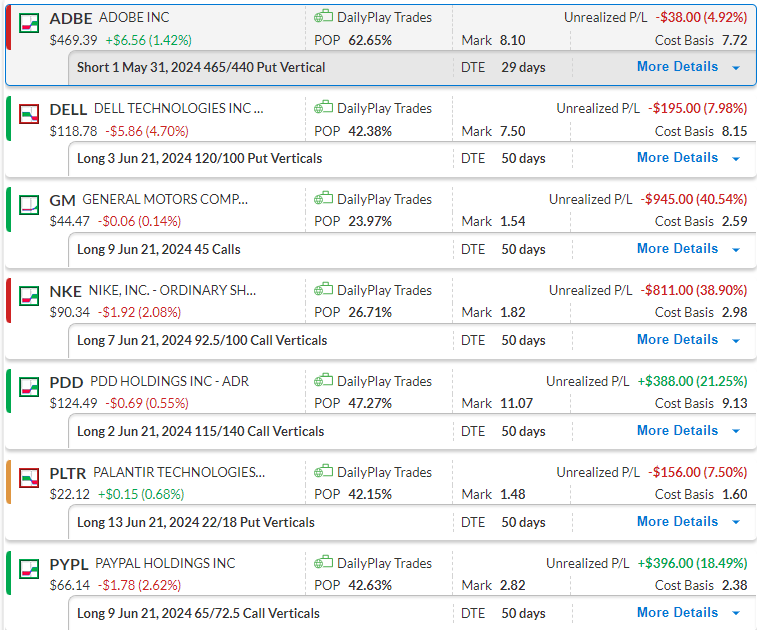
Task: Click the DailyPlay Trades icon in PYPL row
Action: pos(323,562)
